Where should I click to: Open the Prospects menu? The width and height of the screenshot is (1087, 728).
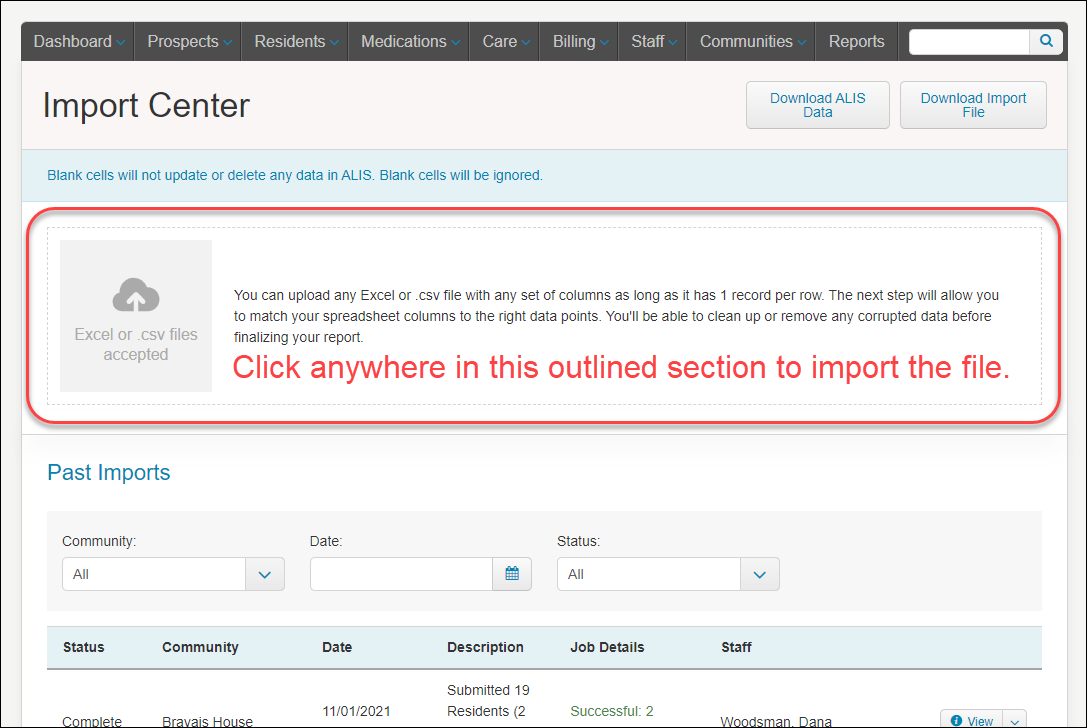coord(188,42)
